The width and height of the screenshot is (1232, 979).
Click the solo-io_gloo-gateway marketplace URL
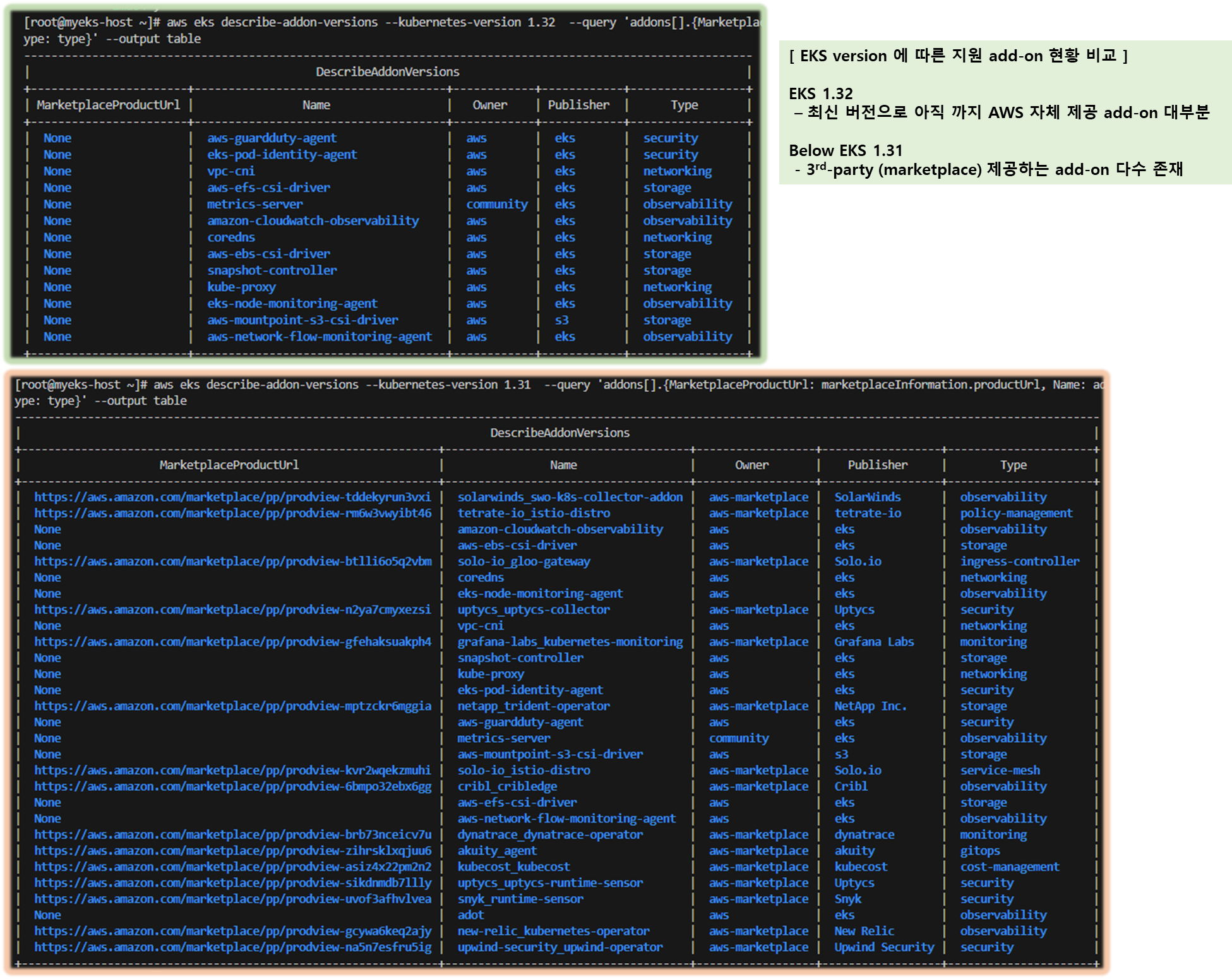pos(232,562)
